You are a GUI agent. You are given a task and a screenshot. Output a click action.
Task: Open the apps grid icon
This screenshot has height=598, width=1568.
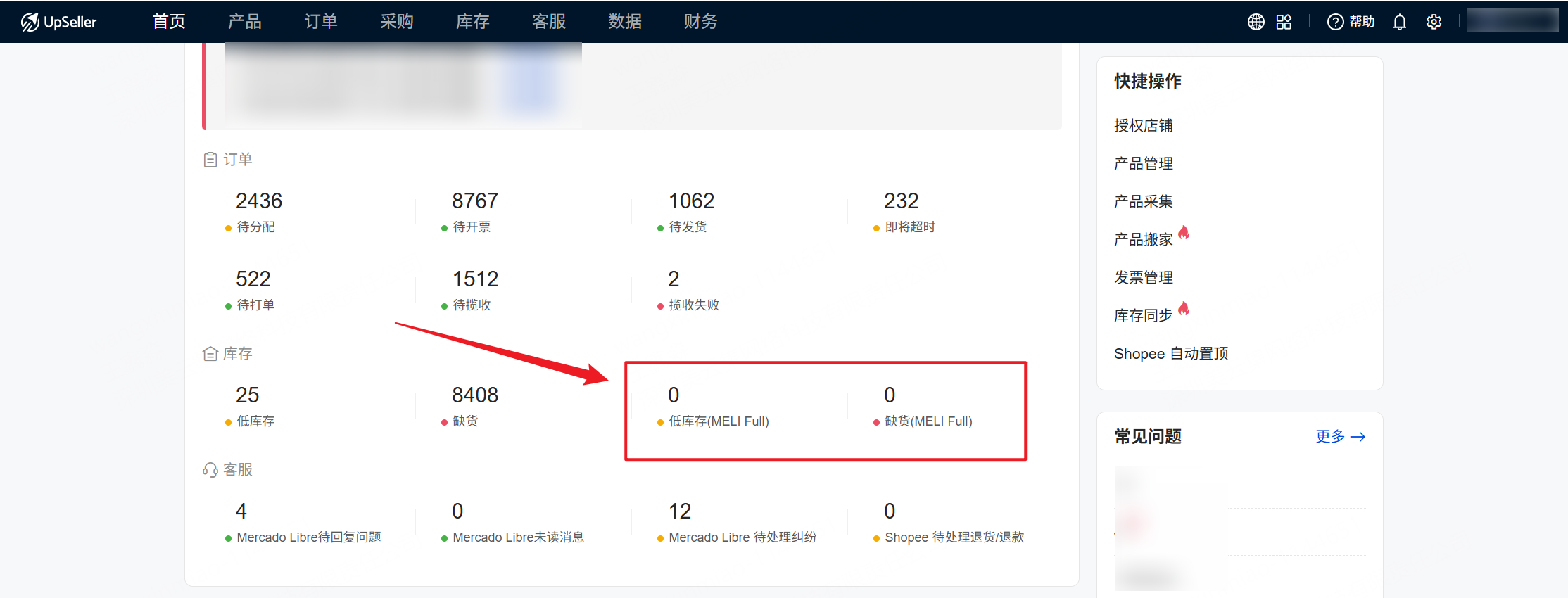1284,22
